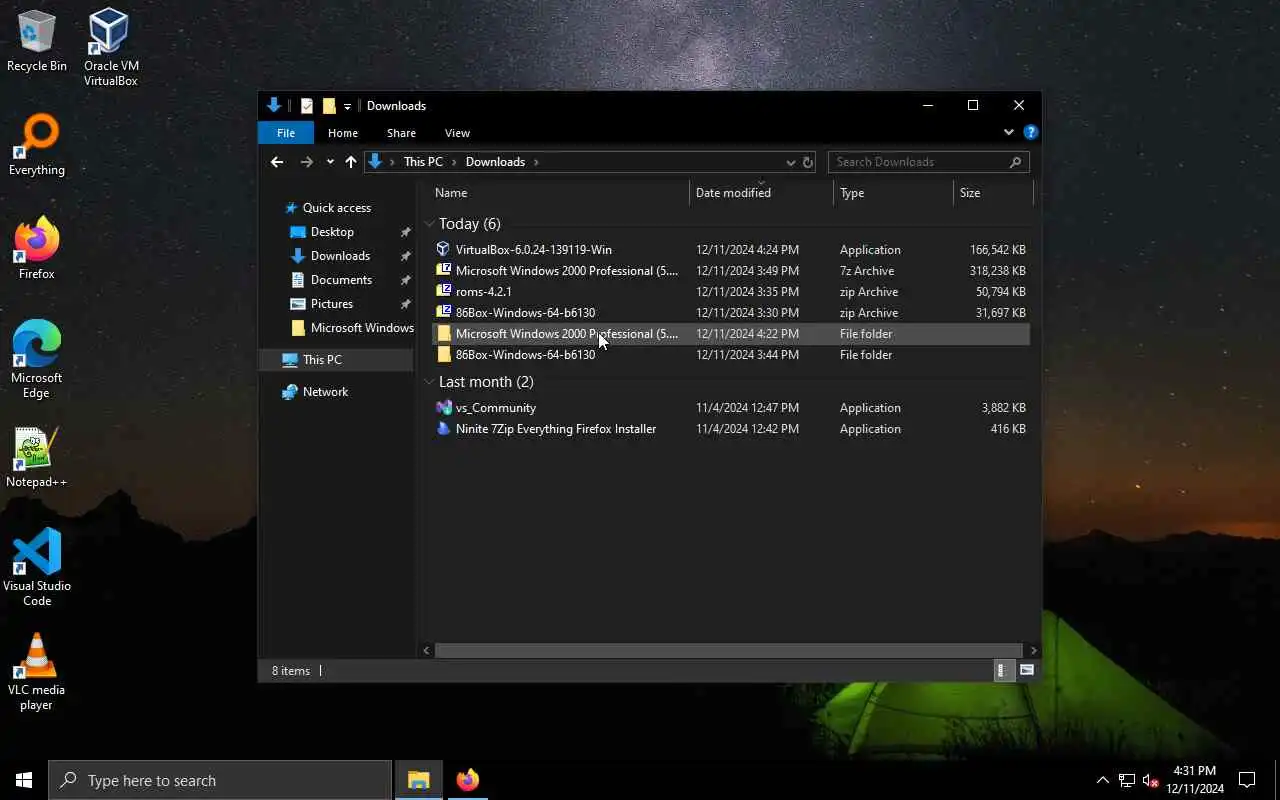This screenshot has width=1280, height=800.
Task: Select the 86Box-Windows-64-b6130 zip archive
Action: pos(730,313)
